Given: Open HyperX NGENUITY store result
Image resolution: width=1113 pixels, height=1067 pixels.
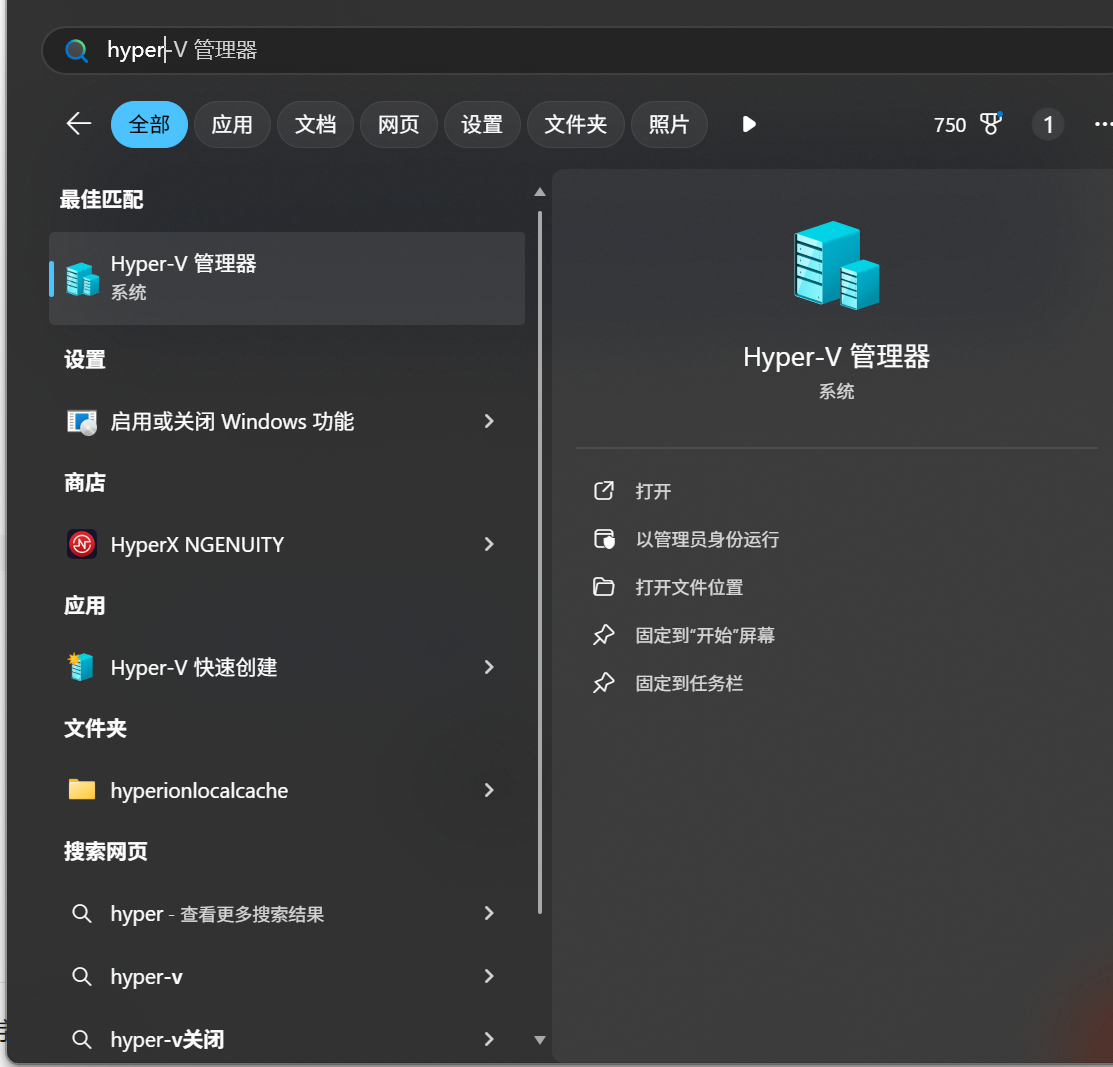Looking at the screenshot, I should [x=287, y=545].
